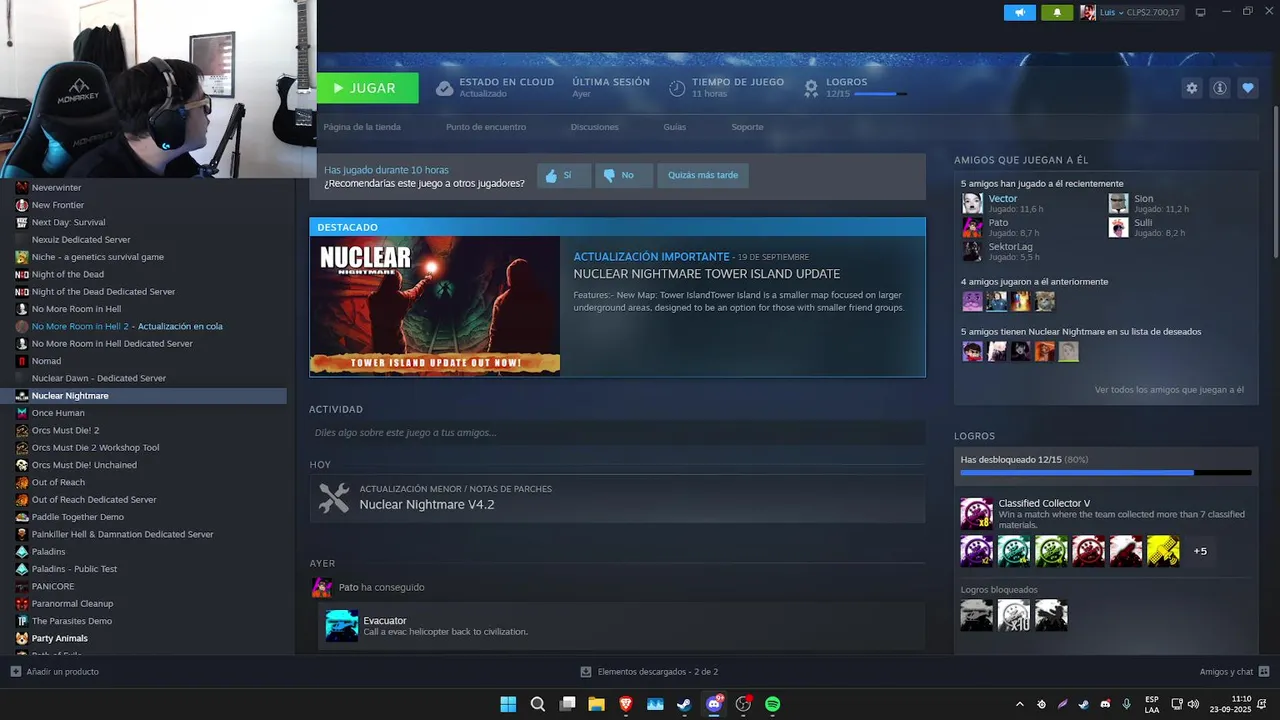Click the Classified Collector V achievement icon
The height and width of the screenshot is (720, 1280).
[977, 513]
